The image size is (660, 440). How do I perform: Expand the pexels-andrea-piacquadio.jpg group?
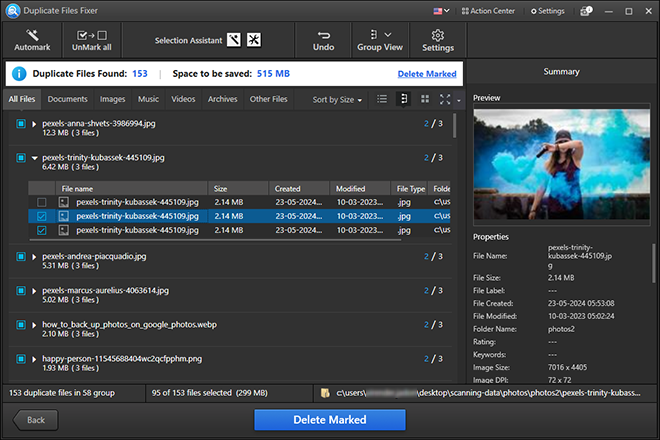[x=35, y=257]
